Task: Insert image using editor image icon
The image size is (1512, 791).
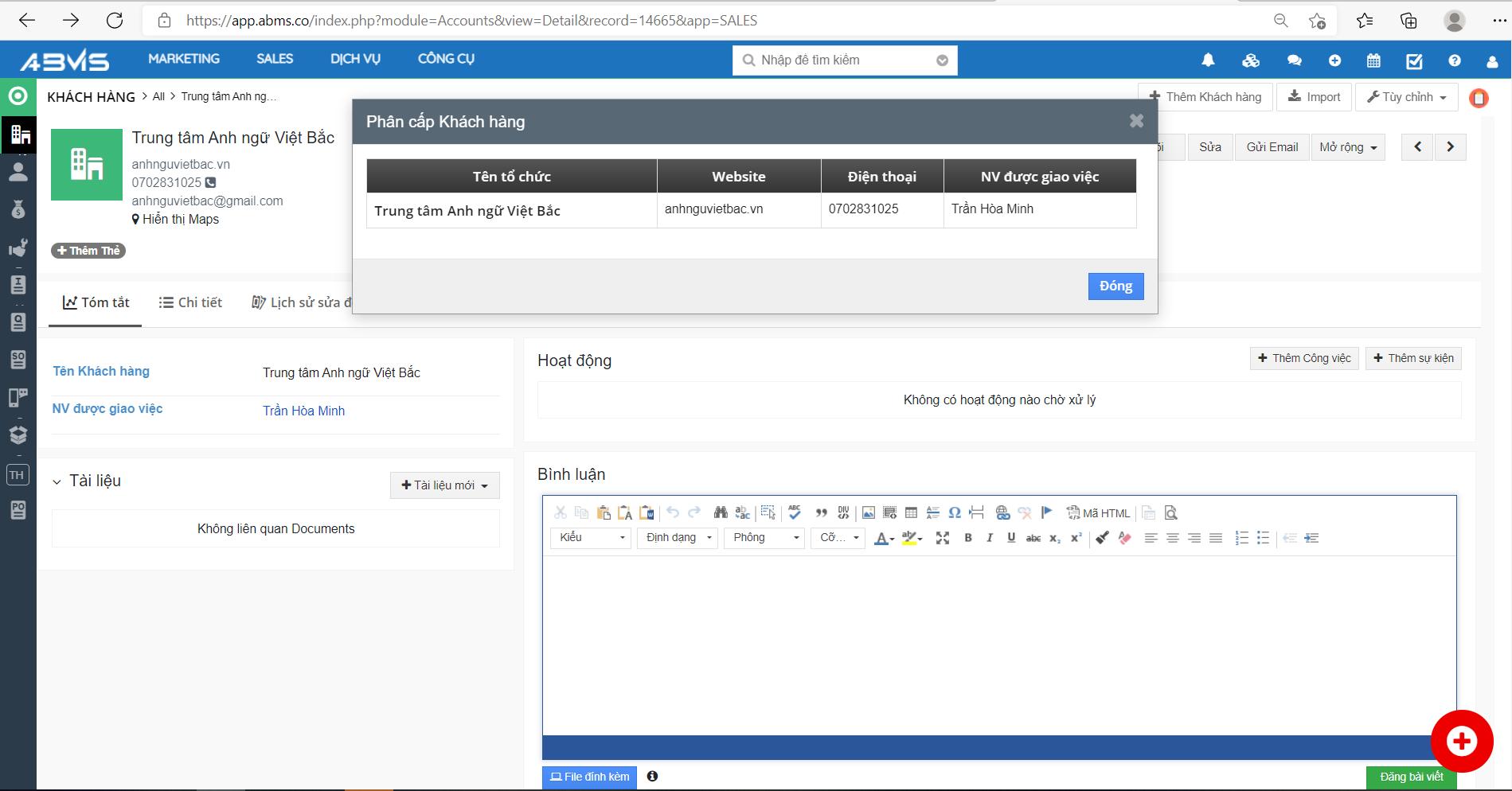Action: (868, 513)
